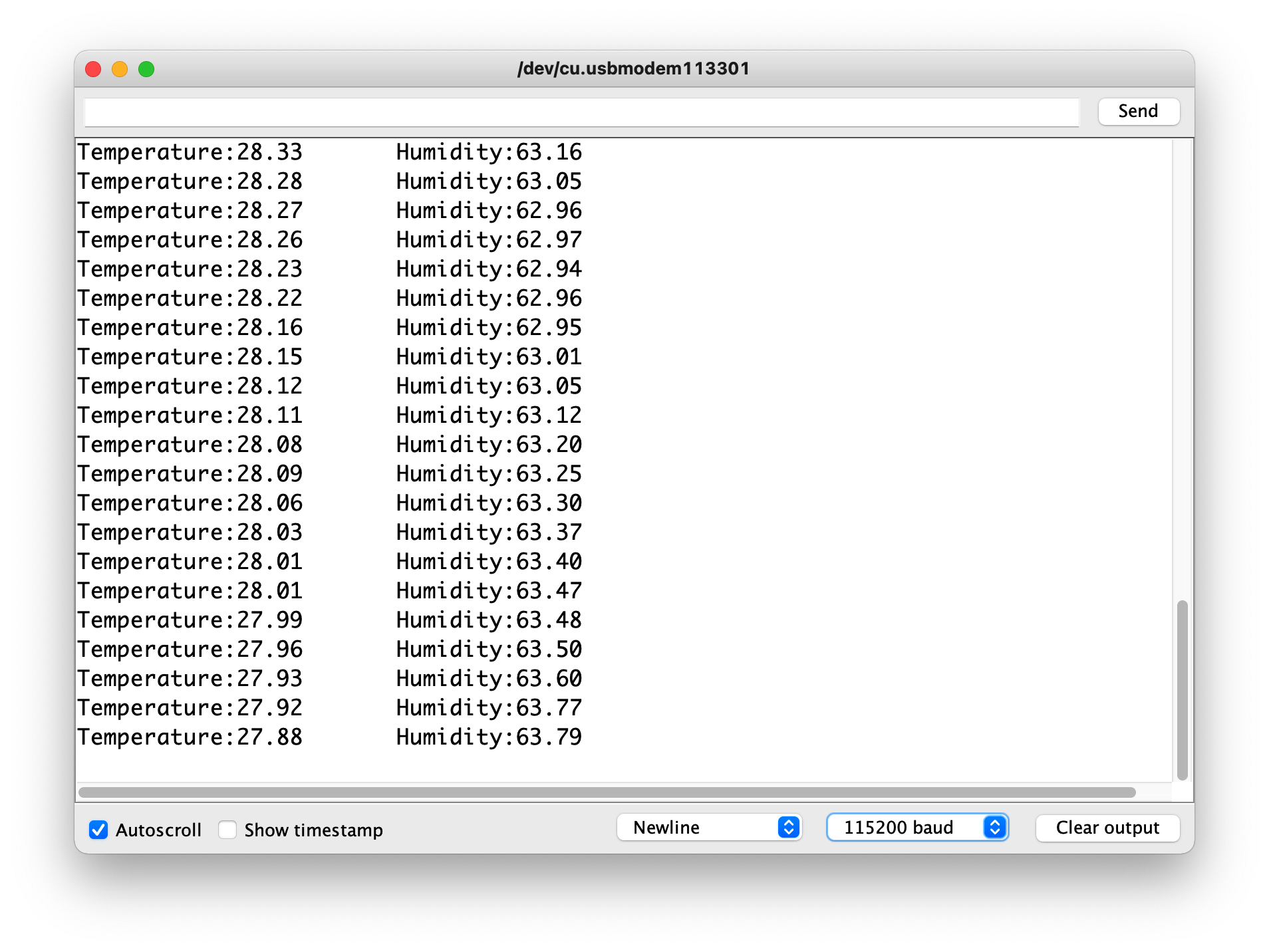The image size is (1269, 952).
Task: Click the Humidity:63.40 reading
Action: tap(489, 562)
